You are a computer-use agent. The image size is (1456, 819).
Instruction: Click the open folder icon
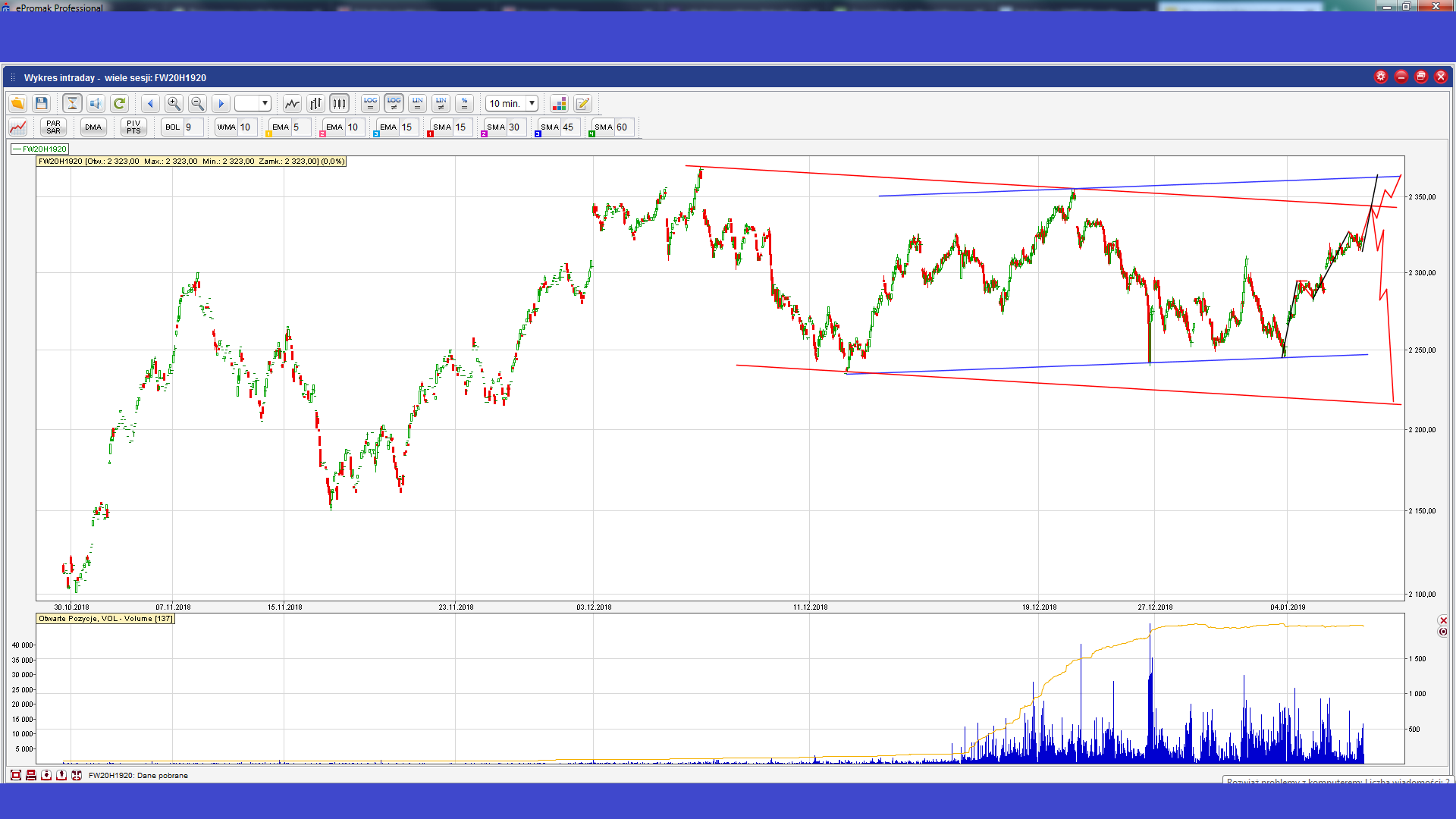(x=17, y=103)
